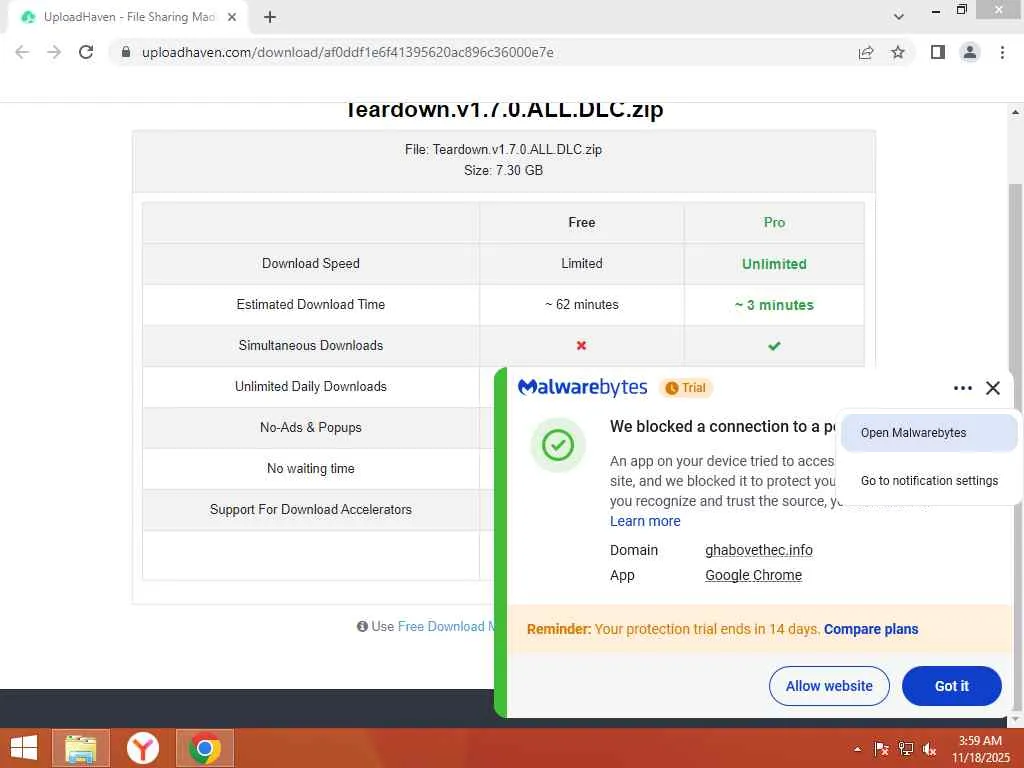Click the '~ 62 minutes' cell
This screenshot has height=768, width=1024.
coord(582,304)
